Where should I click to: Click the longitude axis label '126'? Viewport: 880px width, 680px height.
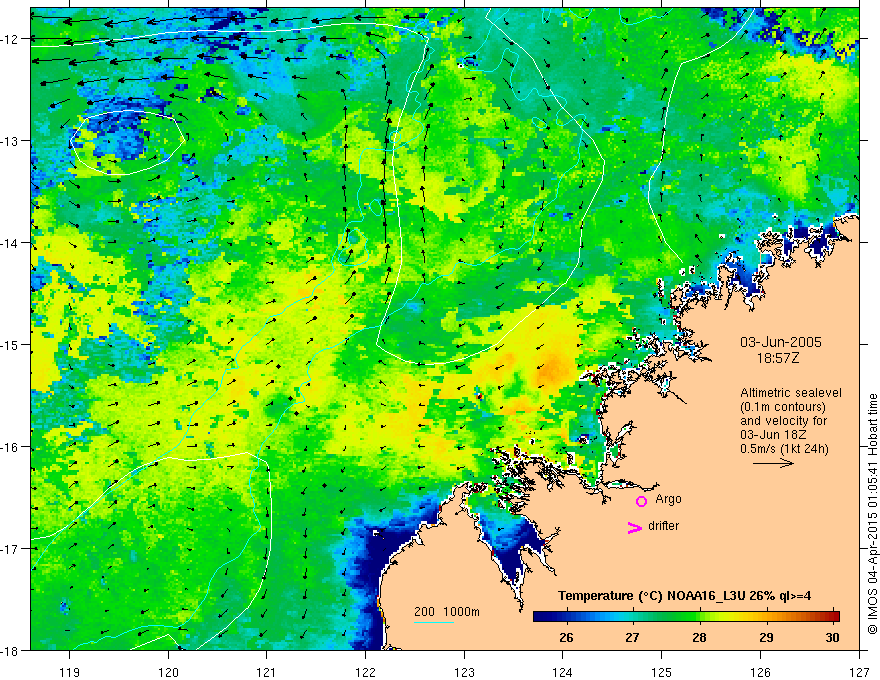point(760,672)
